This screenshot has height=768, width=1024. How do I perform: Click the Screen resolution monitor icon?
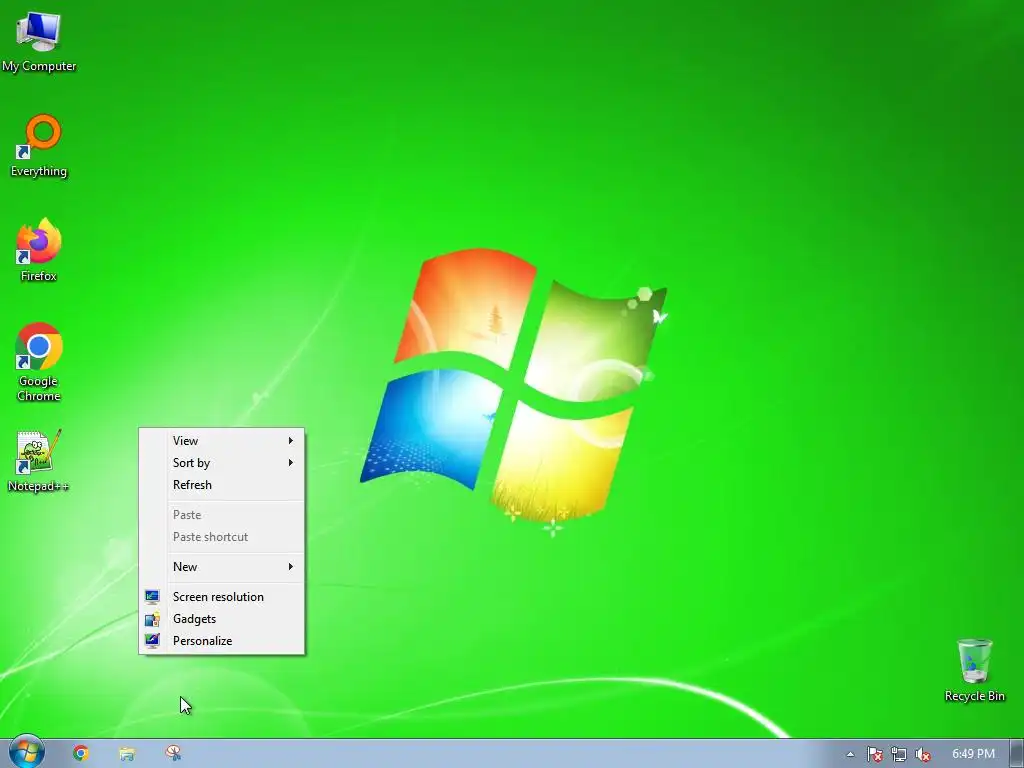pyautogui.click(x=152, y=597)
